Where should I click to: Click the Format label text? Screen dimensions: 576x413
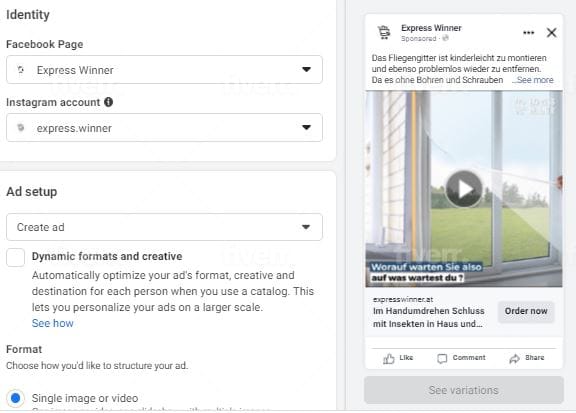tap(24, 349)
